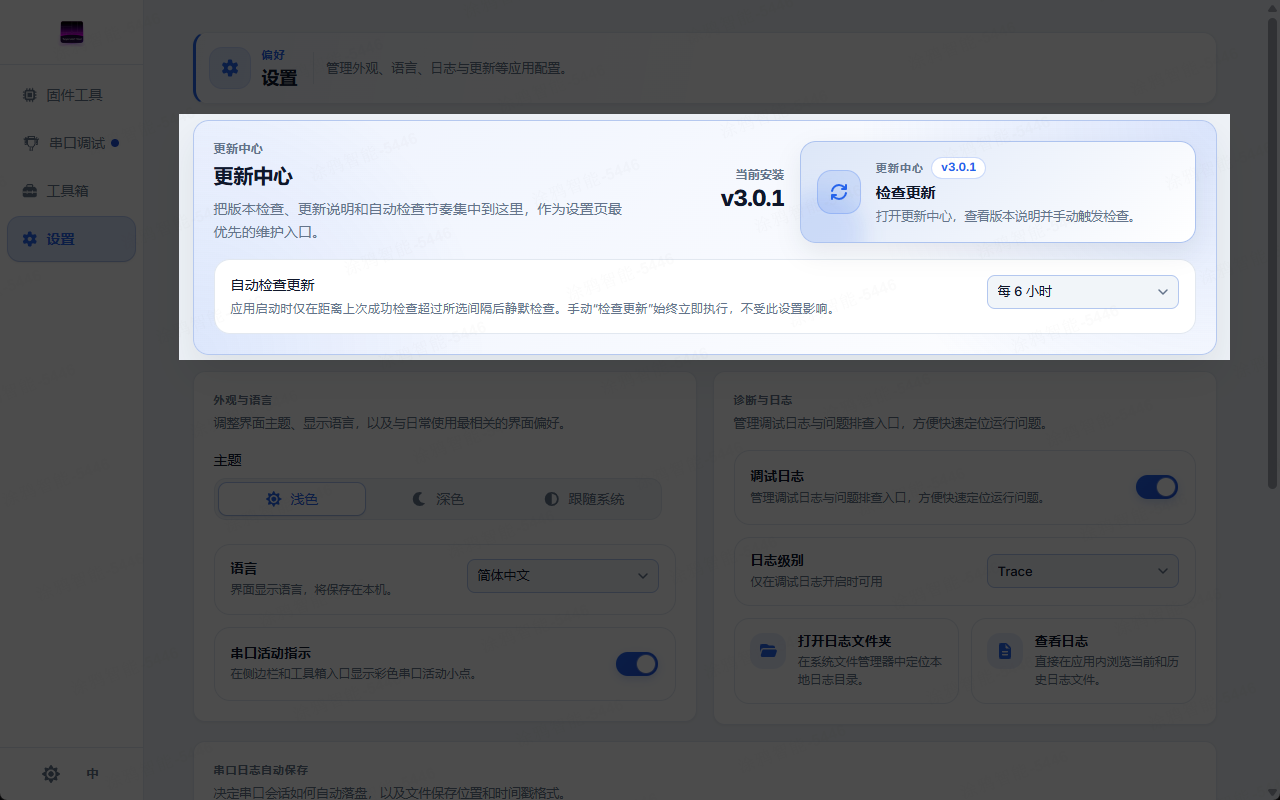
Task: Switch language via the 中 button
Action: tap(93, 774)
